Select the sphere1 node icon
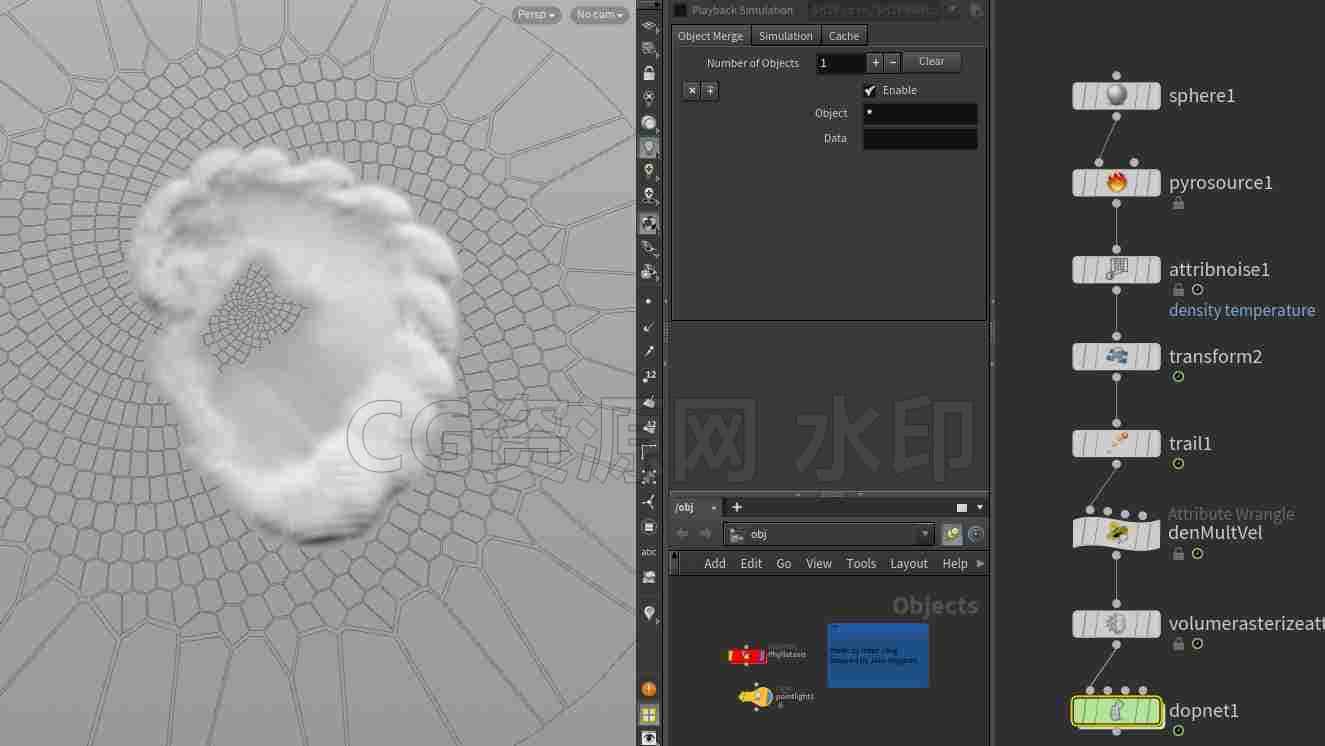 click(1116, 96)
